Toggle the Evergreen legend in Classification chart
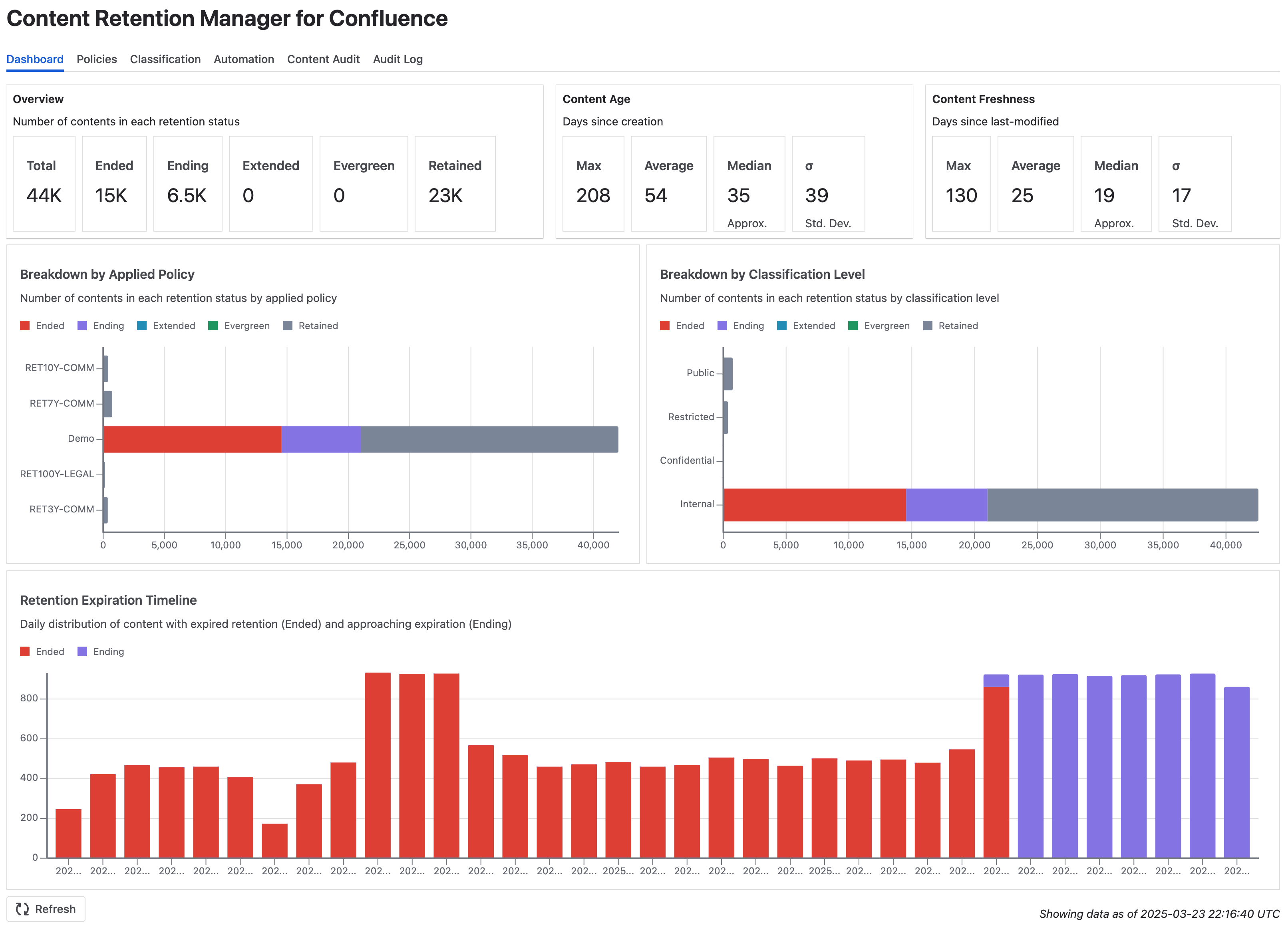1288x929 pixels. [x=879, y=326]
